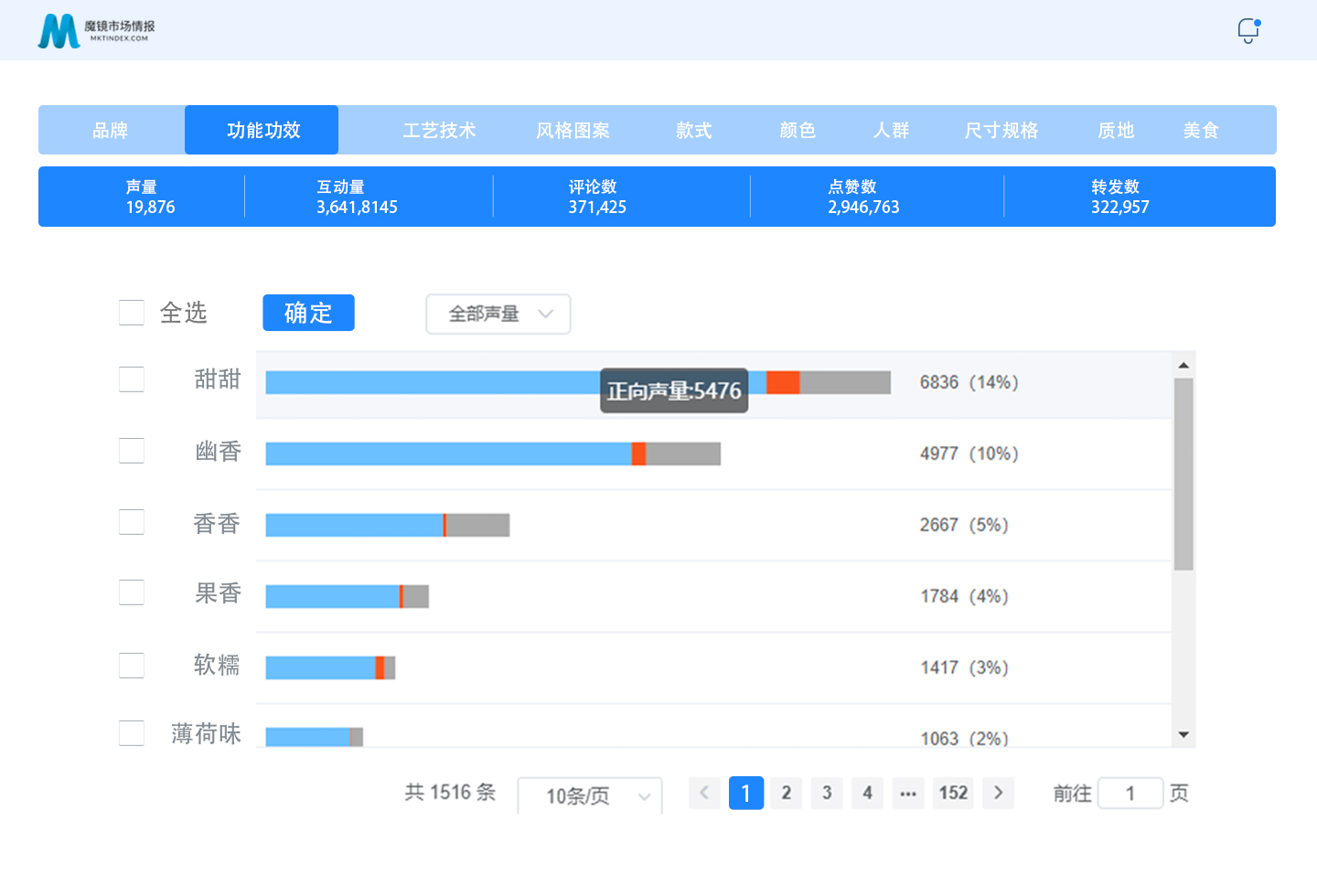Check the 甜甜 row checkbox
This screenshot has height=896, width=1317.
tap(132, 379)
